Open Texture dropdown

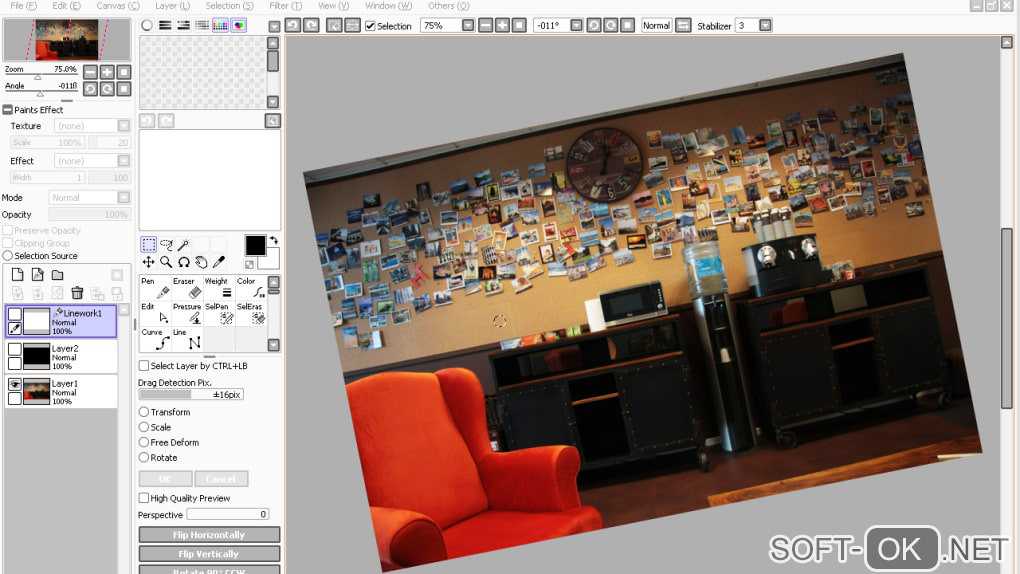tap(124, 126)
